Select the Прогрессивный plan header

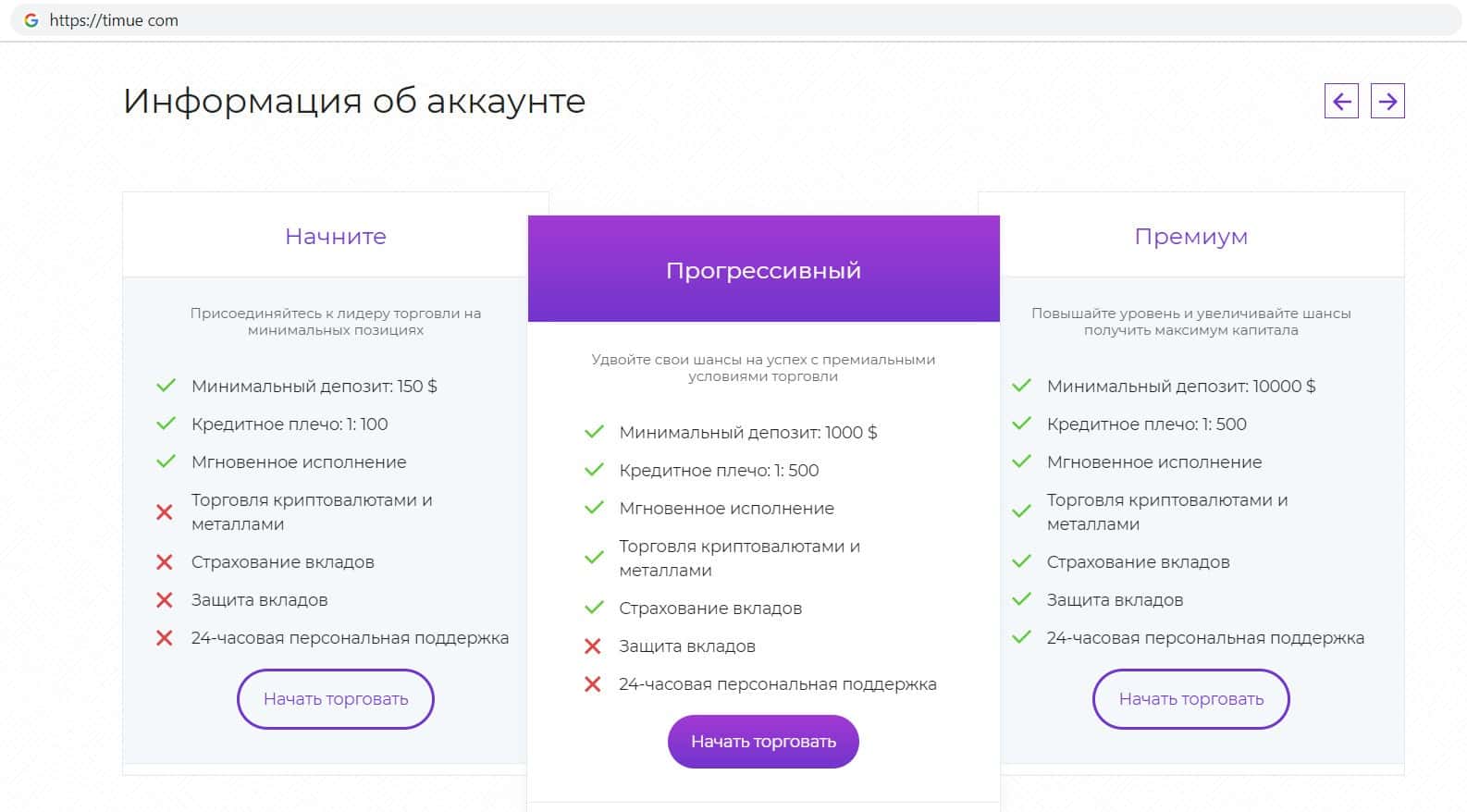763,270
